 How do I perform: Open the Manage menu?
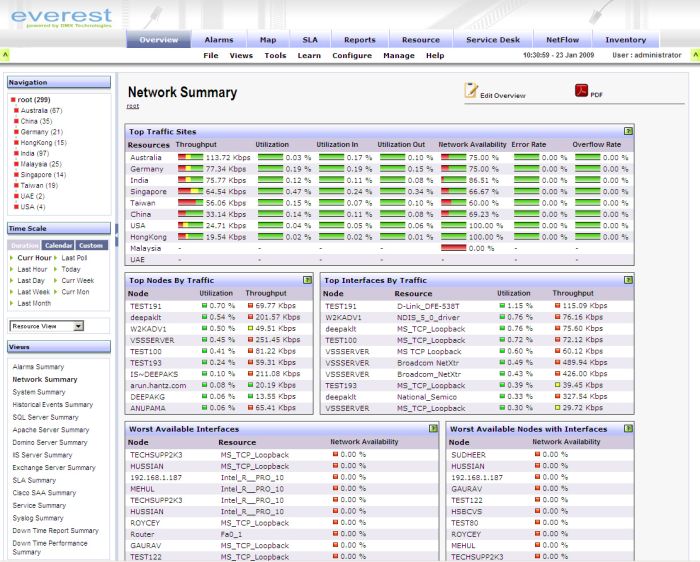399,55
